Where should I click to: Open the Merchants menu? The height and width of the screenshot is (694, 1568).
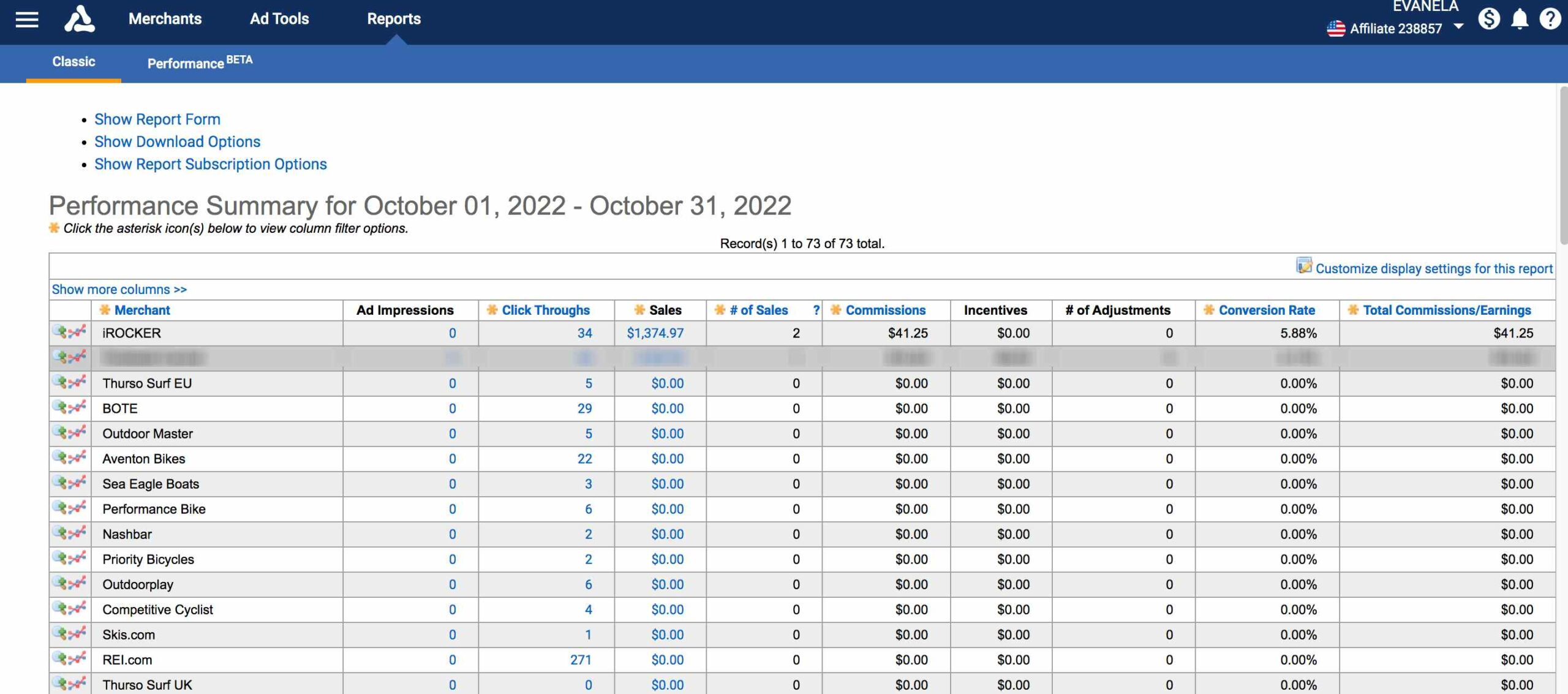click(165, 19)
